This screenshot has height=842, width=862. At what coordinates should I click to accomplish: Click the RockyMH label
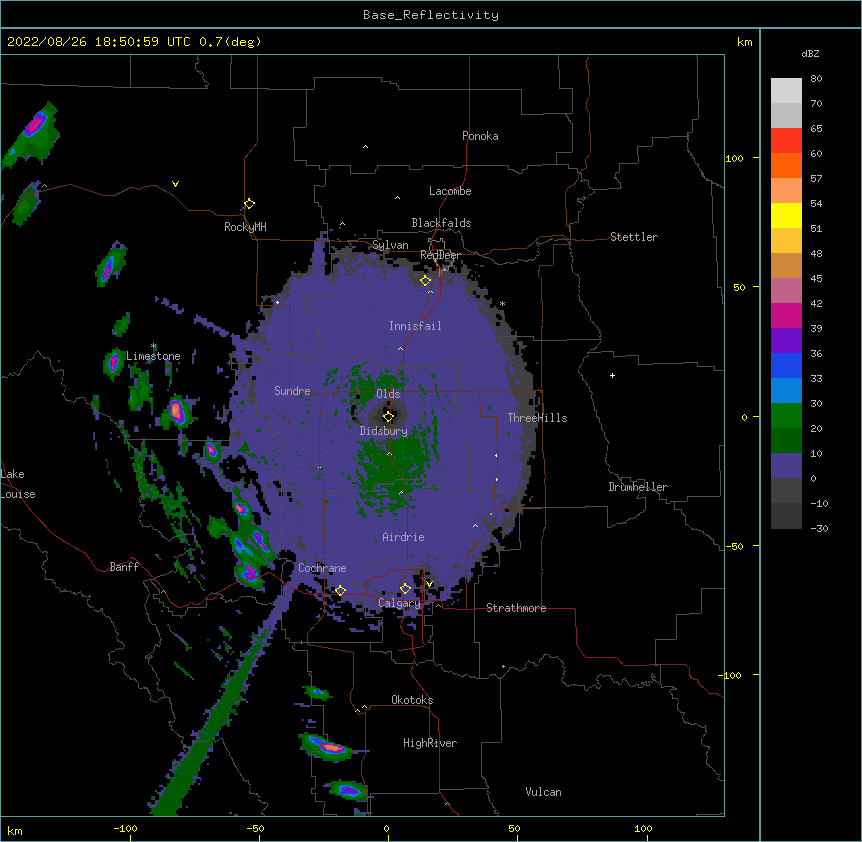click(x=245, y=227)
